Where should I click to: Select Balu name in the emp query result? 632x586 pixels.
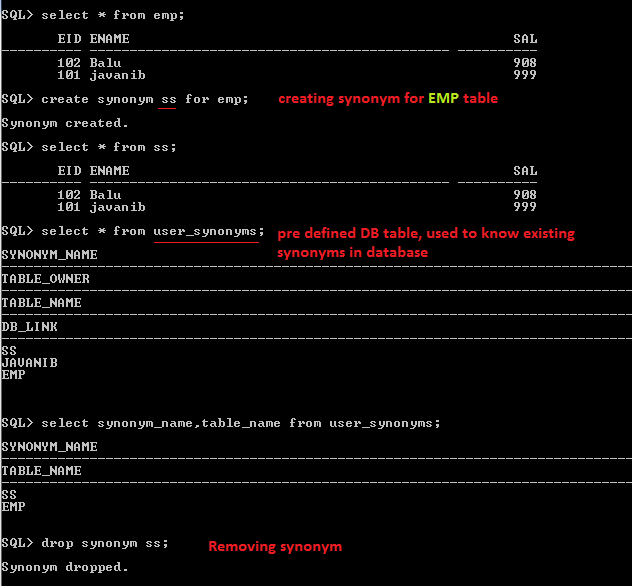(x=105, y=63)
